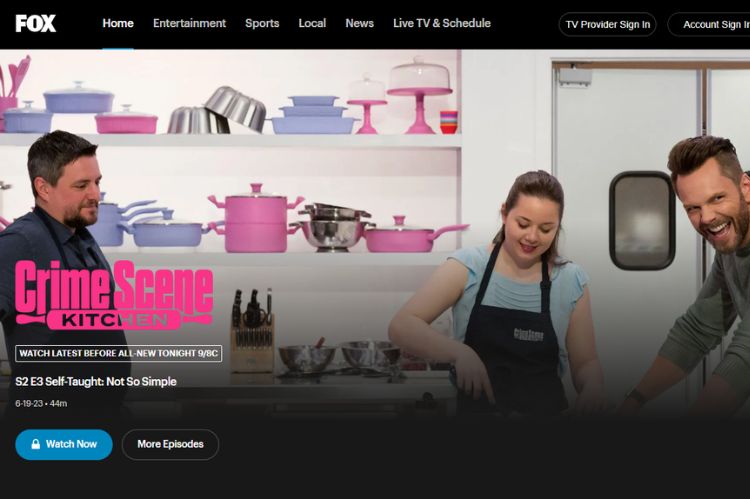
Task: Open More Episodes
Action: click(x=170, y=444)
